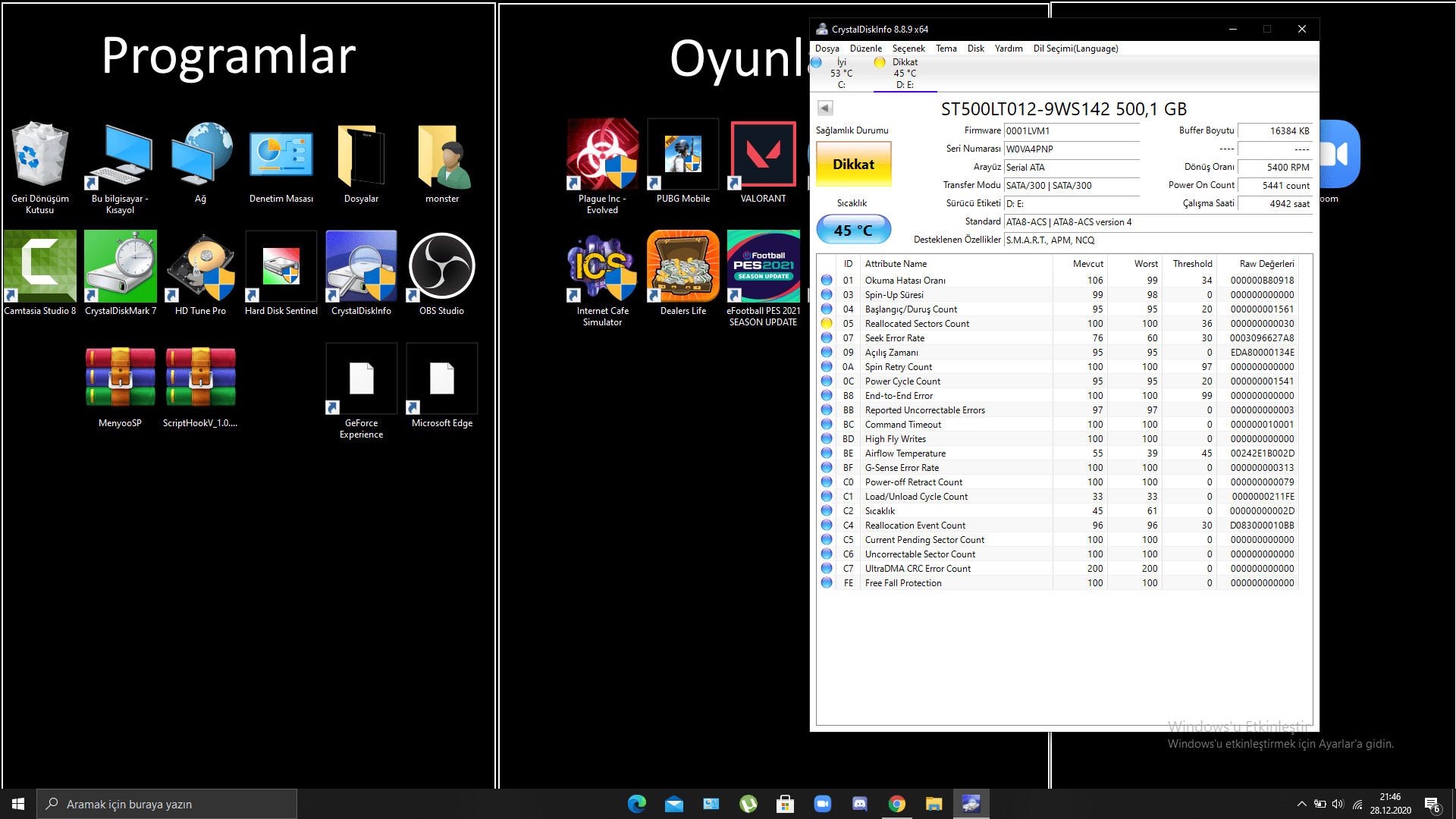This screenshot has width=1456, height=819.
Task: Select the D: E: Dikkat drive tab
Action: [904, 74]
